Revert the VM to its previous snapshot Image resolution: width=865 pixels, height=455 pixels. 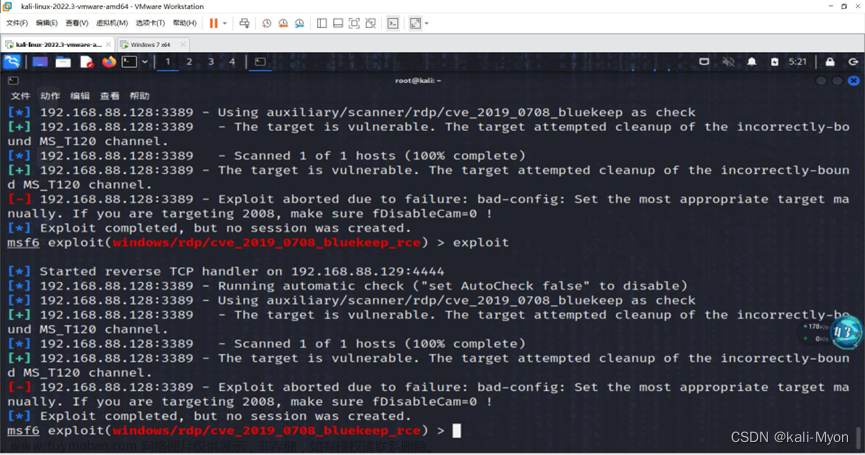coord(283,23)
